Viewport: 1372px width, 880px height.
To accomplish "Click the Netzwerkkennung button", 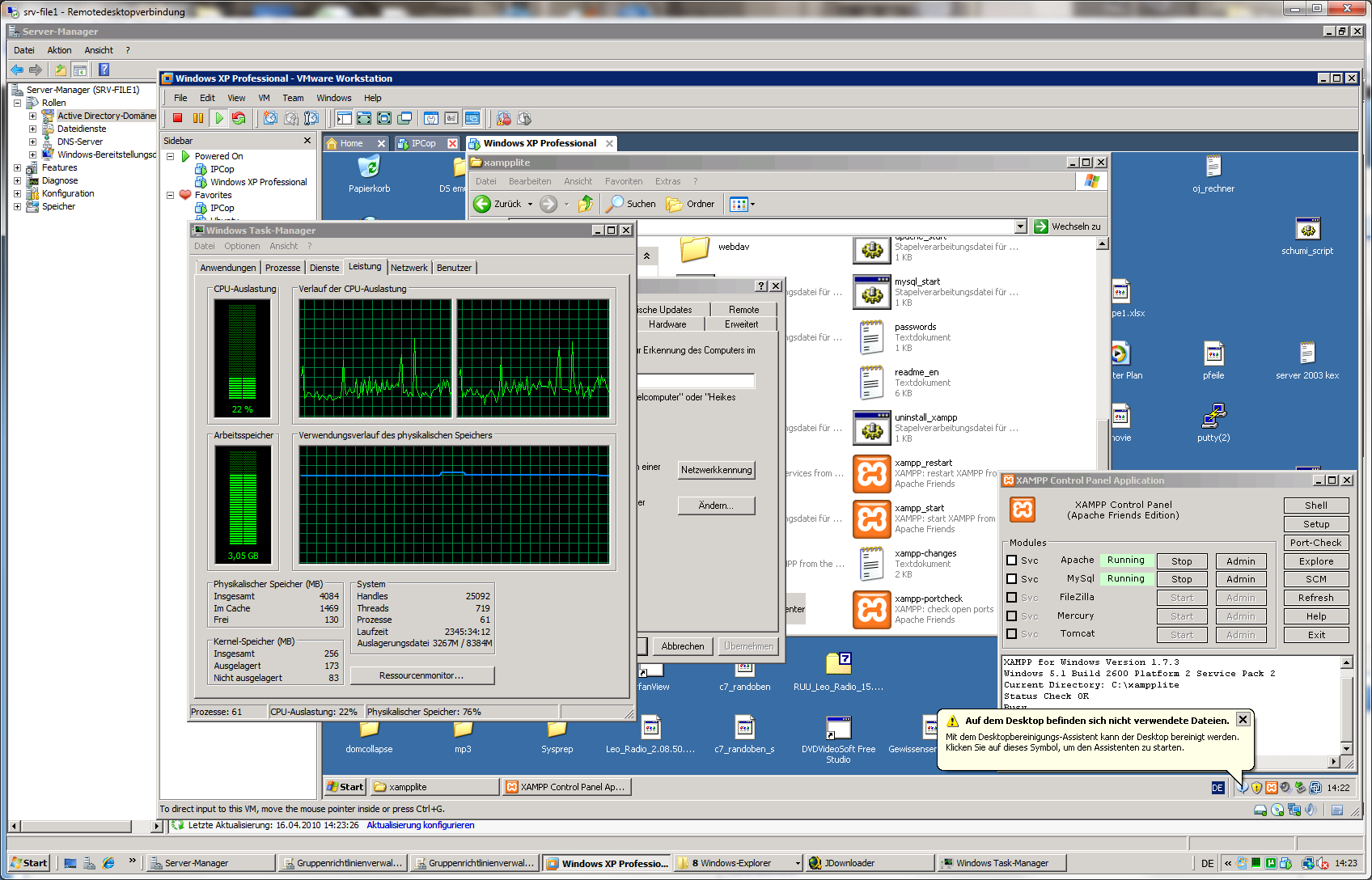I will pyautogui.click(x=717, y=470).
